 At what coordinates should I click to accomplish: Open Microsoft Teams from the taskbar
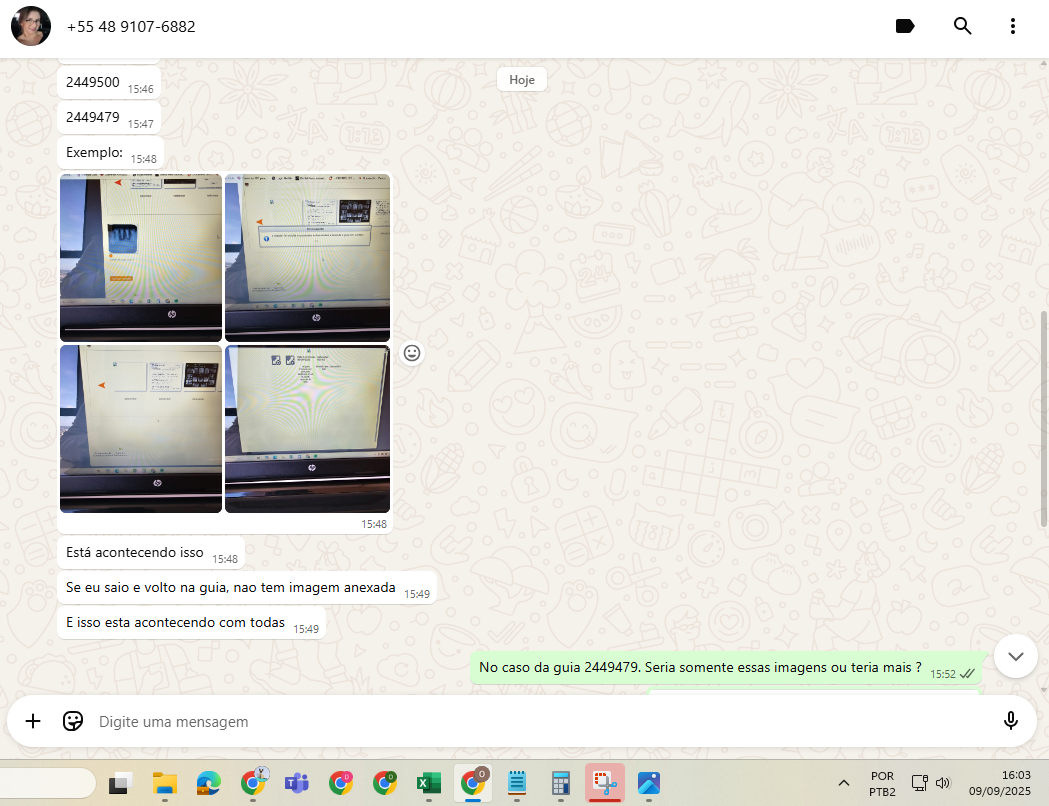(296, 783)
